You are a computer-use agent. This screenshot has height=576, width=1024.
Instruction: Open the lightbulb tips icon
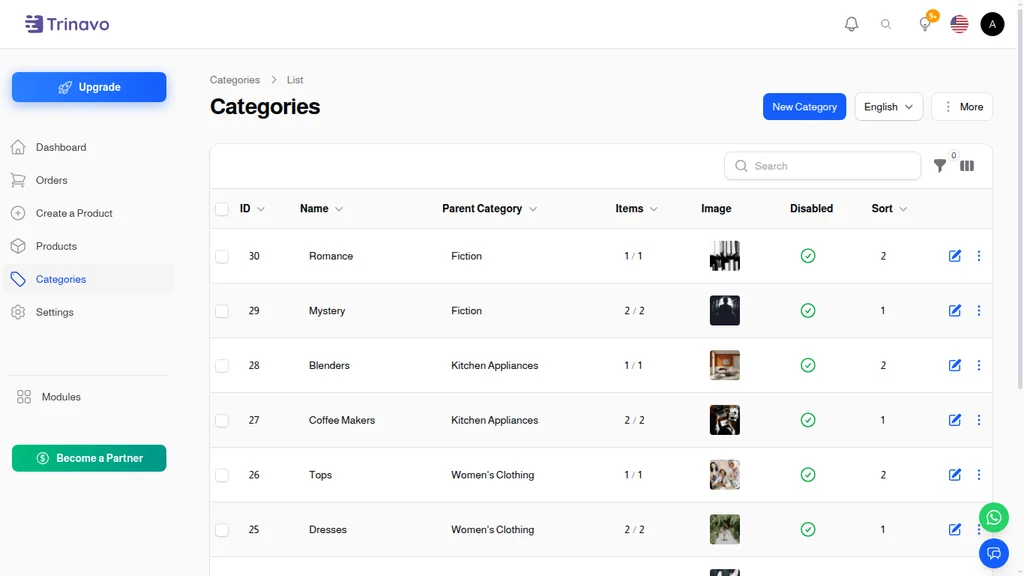click(925, 24)
